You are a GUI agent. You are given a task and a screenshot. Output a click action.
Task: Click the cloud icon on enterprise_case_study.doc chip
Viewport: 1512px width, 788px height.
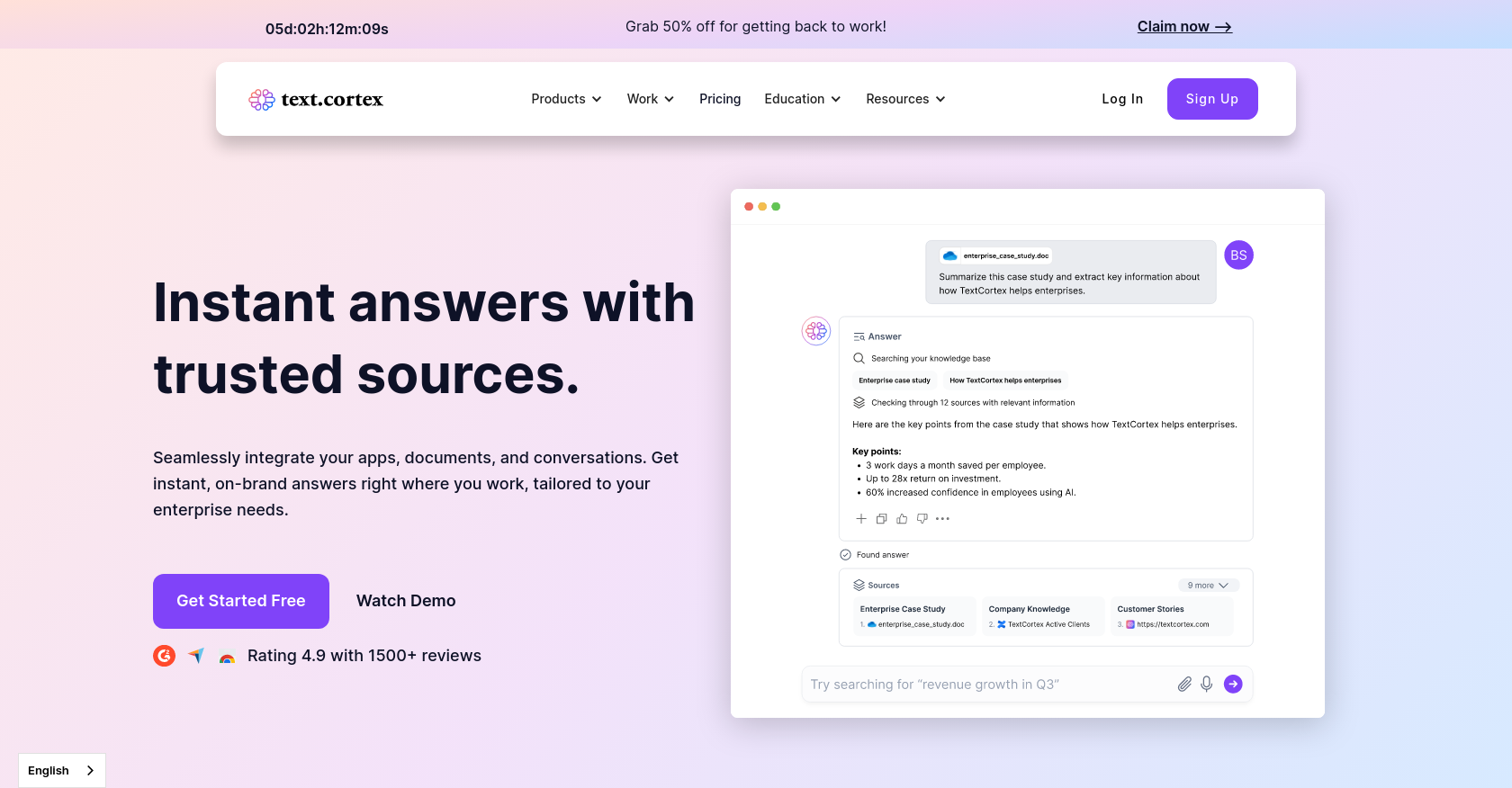949,255
